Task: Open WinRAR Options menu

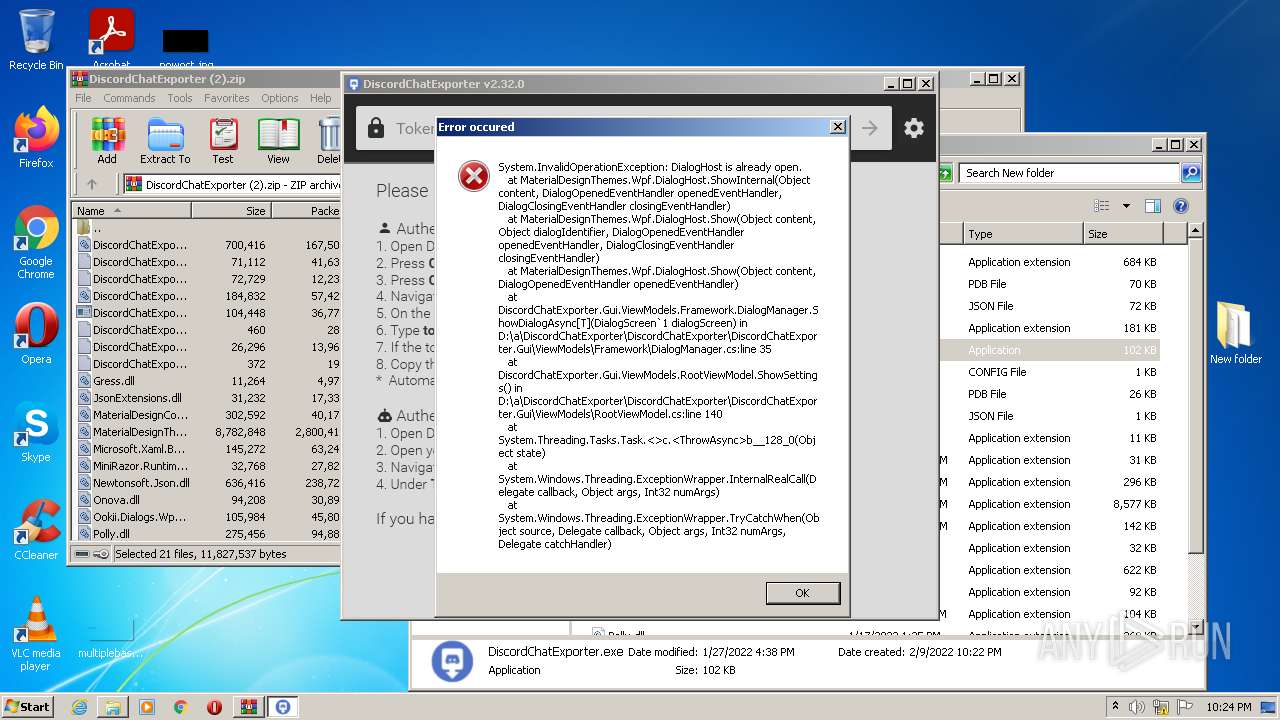Action: [x=280, y=98]
